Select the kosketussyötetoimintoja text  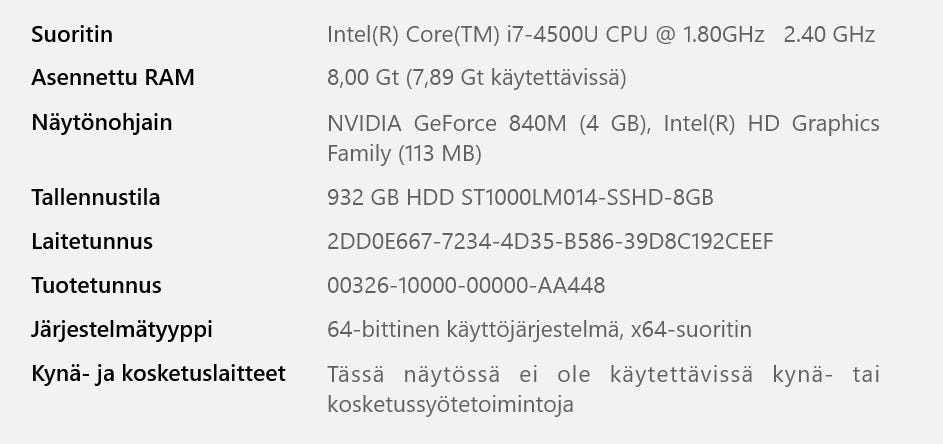point(450,405)
